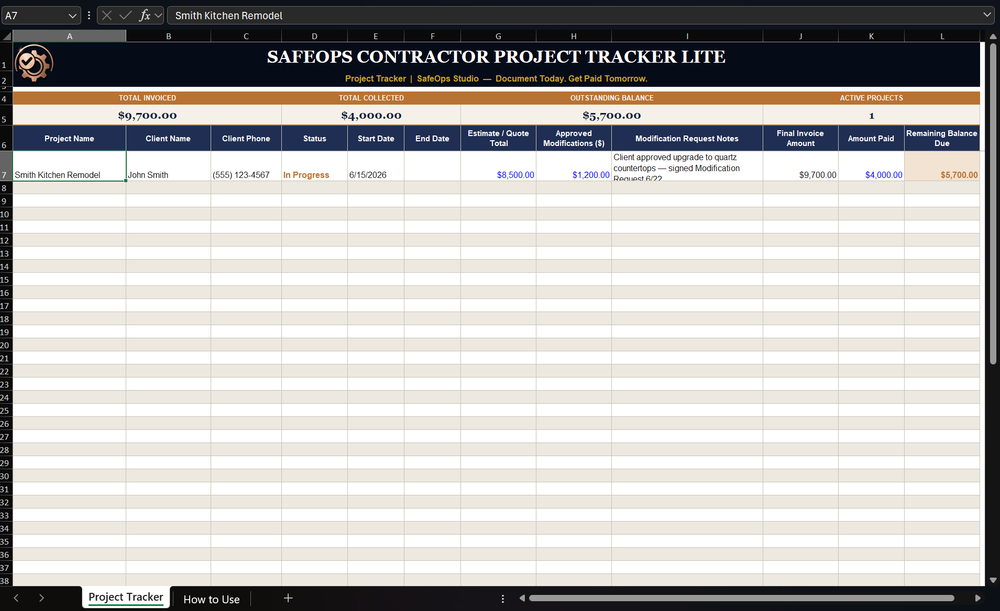Select the Active Projects value 1
Viewport: 1000px width, 611px height.
[871, 115]
